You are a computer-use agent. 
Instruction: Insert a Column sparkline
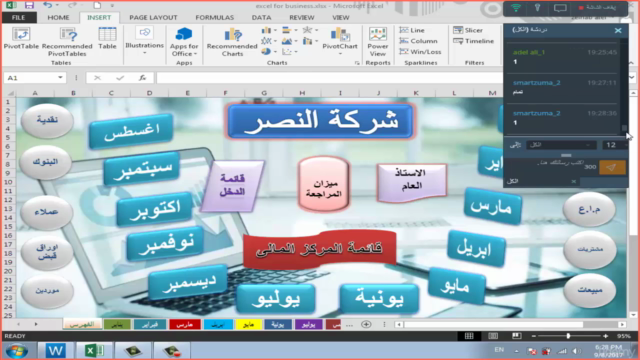tap(418, 41)
